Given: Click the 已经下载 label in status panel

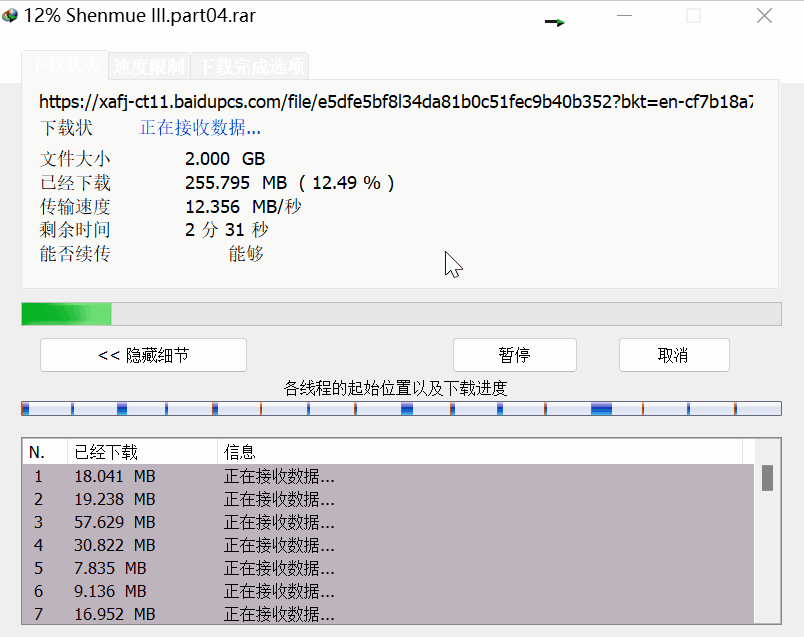Looking at the screenshot, I should (75, 183).
